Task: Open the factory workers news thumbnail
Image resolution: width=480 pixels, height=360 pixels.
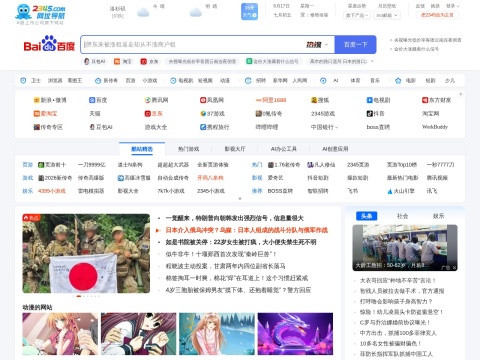Action: (x=405, y=248)
